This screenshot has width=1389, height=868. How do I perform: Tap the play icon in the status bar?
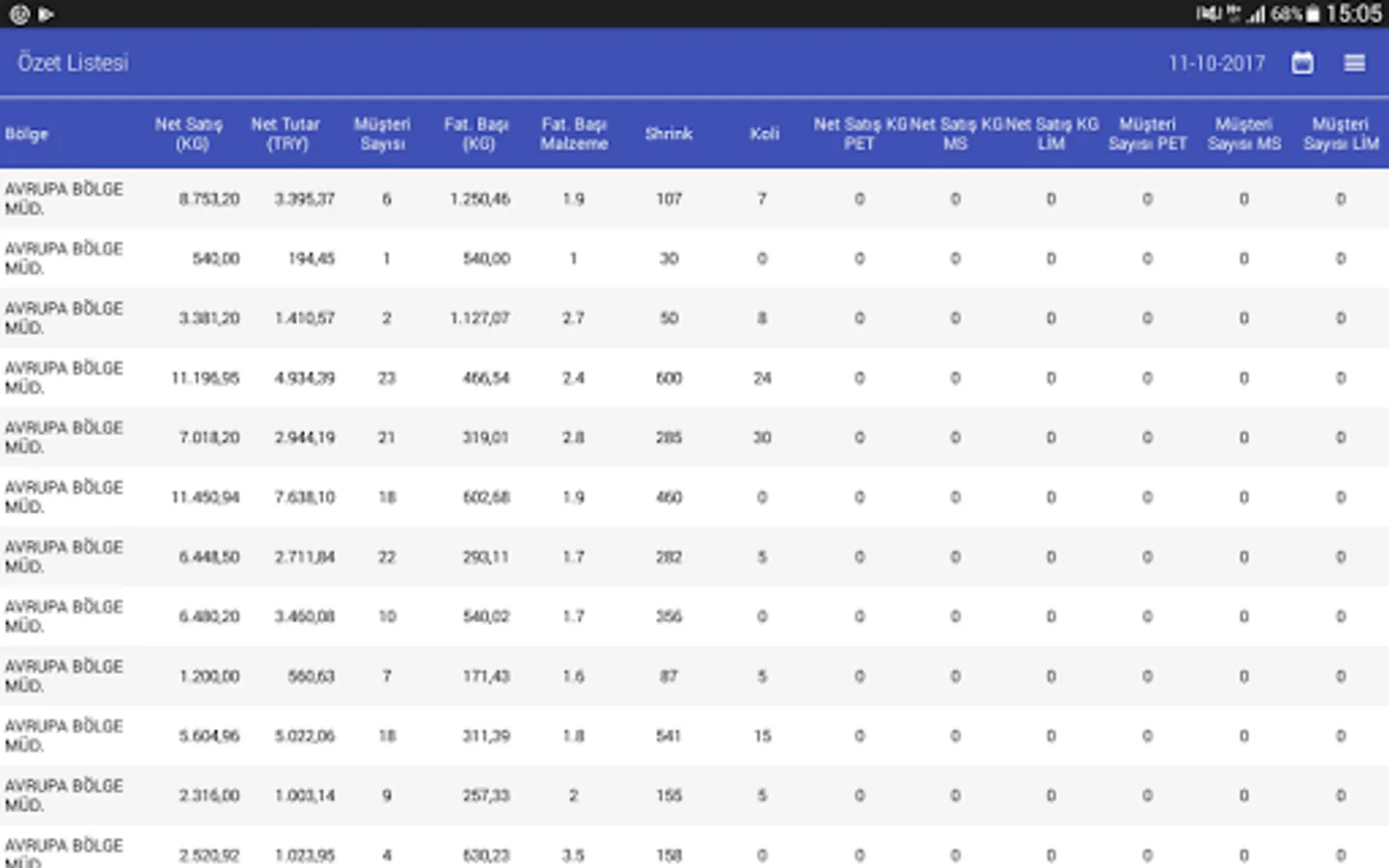[46, 14]
